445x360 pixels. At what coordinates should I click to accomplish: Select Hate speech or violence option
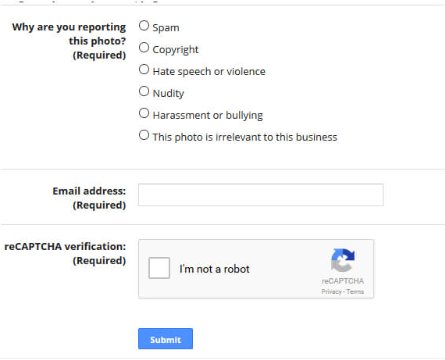click(x=144, y=69)
